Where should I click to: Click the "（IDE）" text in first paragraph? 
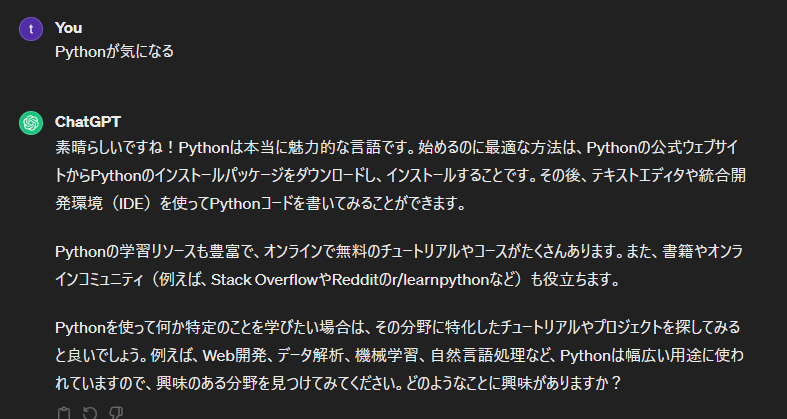[132, 204]
